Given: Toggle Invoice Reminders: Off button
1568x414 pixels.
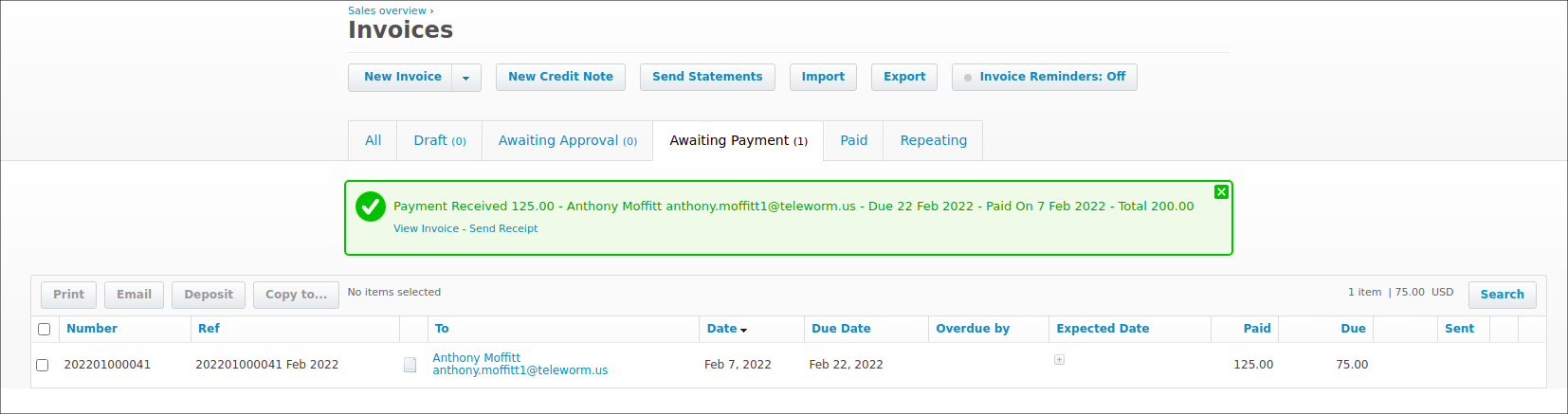Looking at the screenshot, I should (1044, 77).
